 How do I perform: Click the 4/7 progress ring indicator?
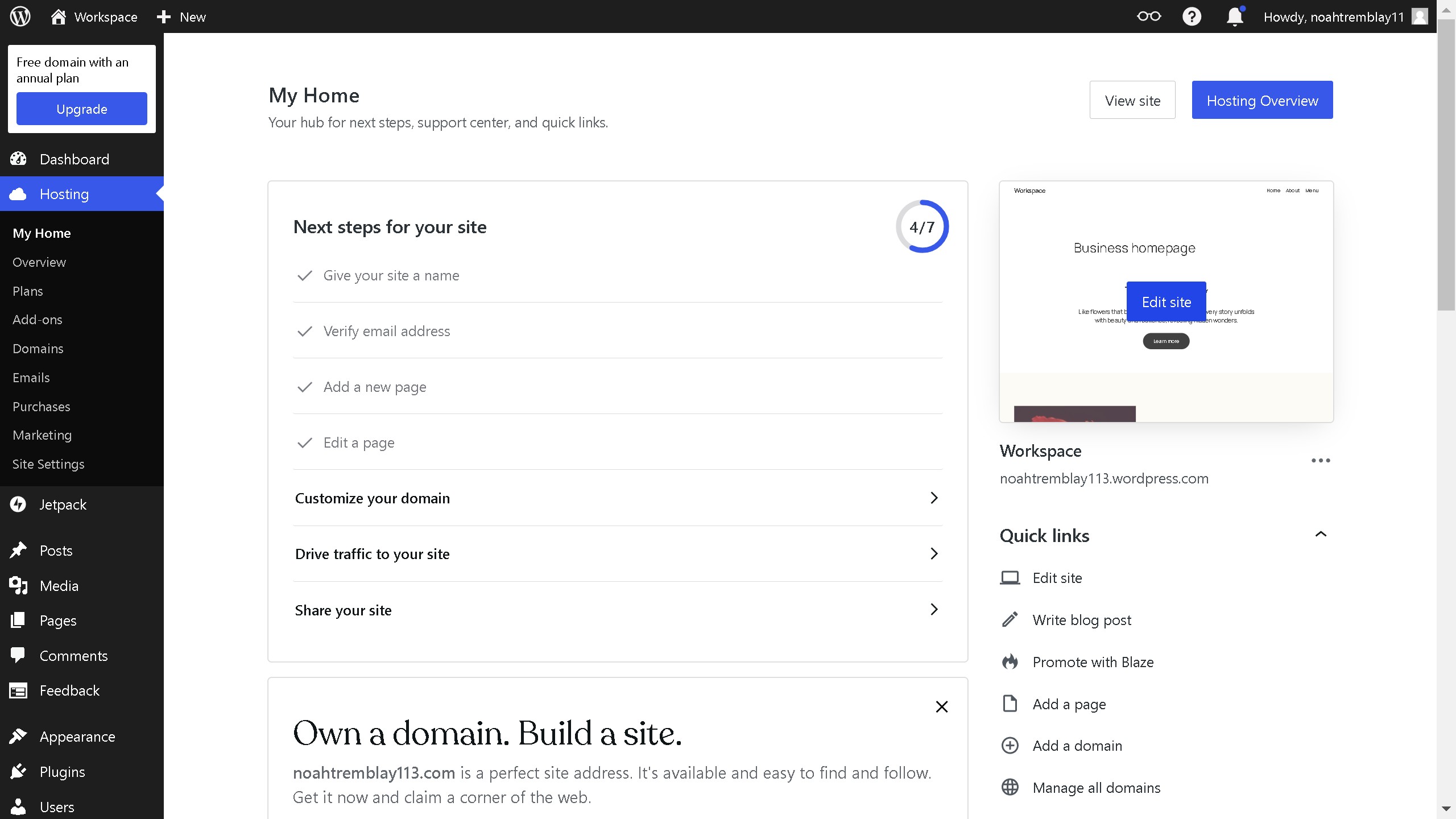click(x=921, y=226)
